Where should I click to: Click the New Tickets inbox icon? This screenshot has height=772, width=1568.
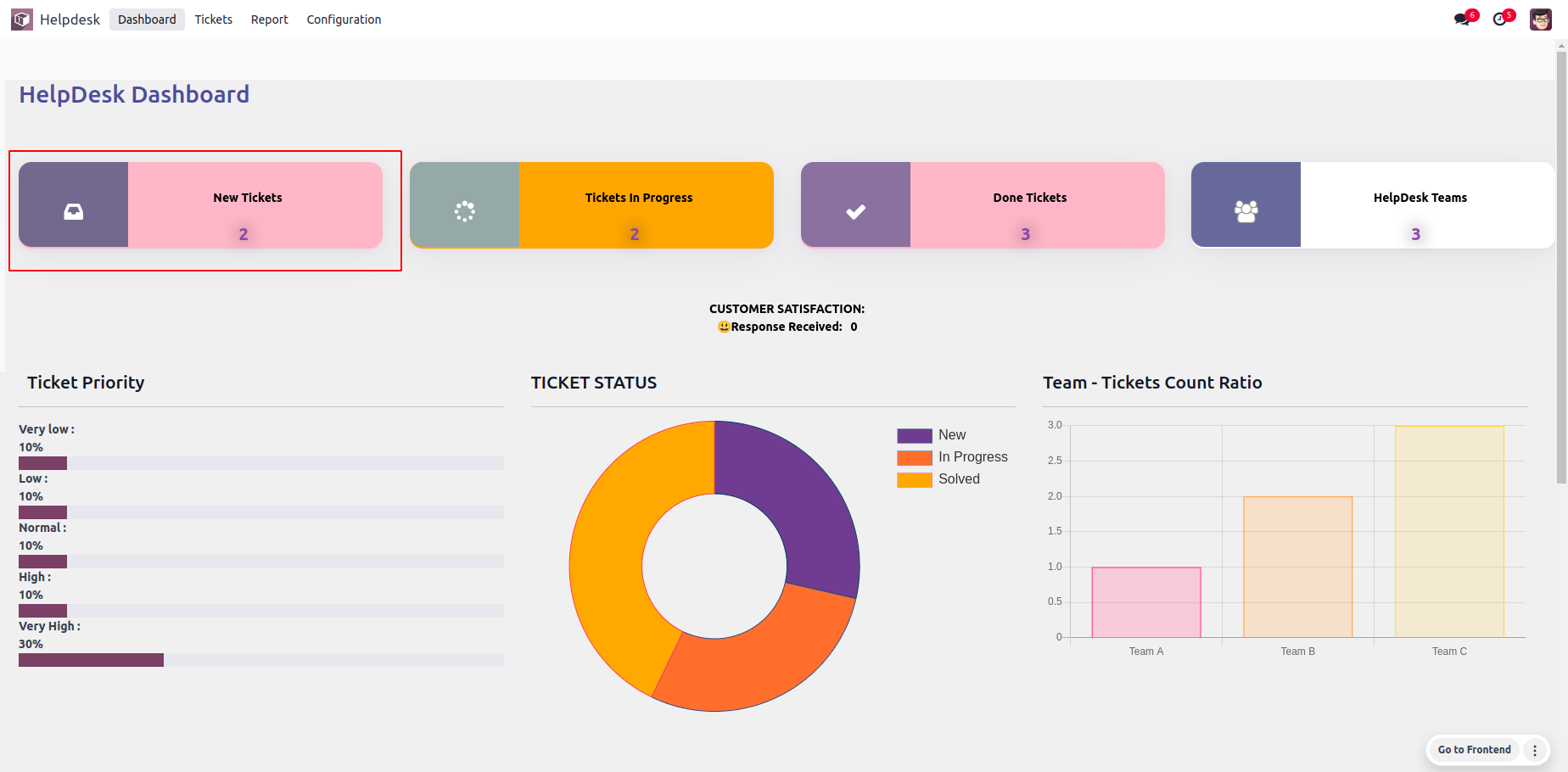click(x=74, y=211)
